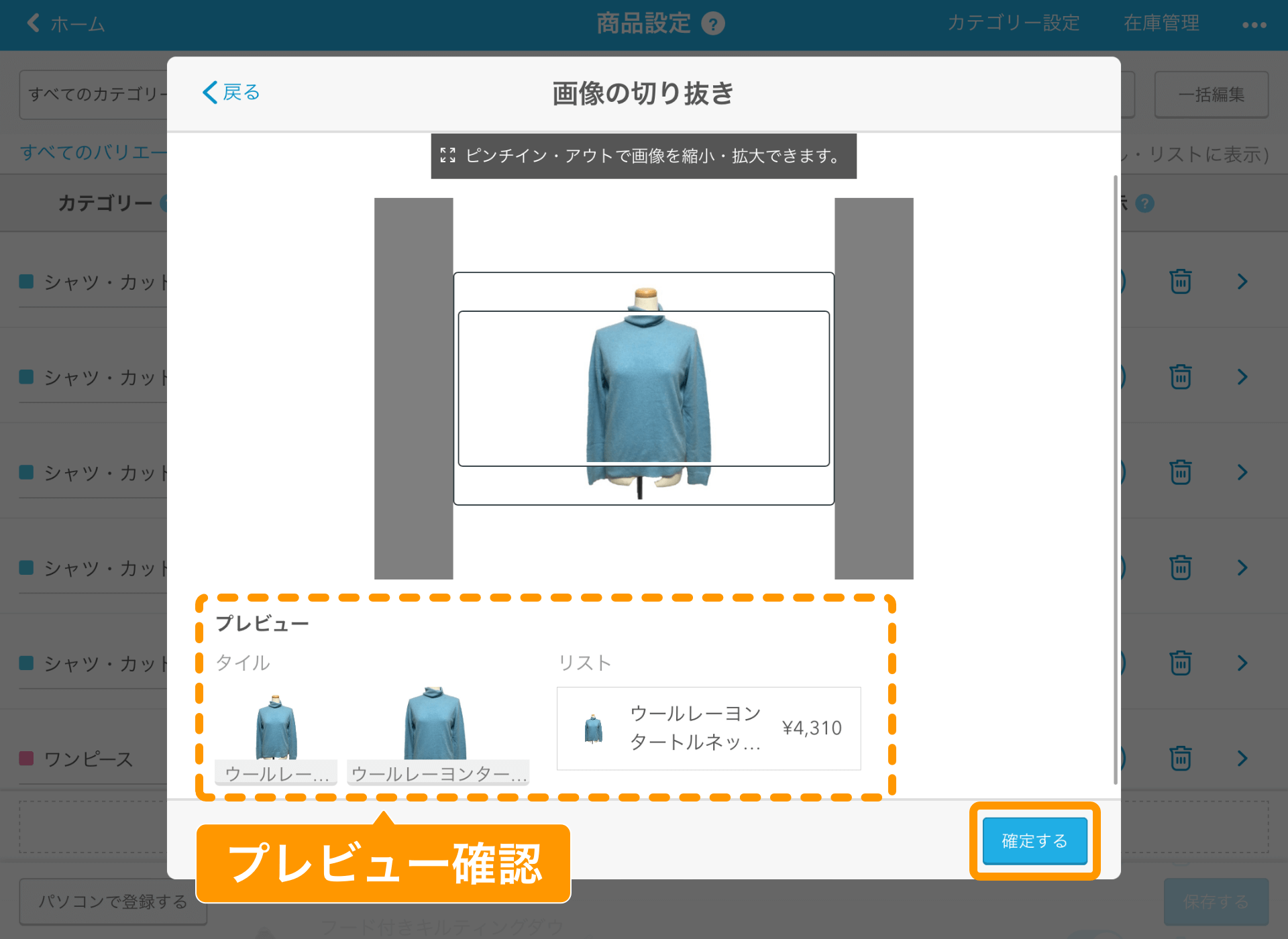
Task: Click the pinch hint expand icon
Action: pyautogui.click(x=447, y=156)
